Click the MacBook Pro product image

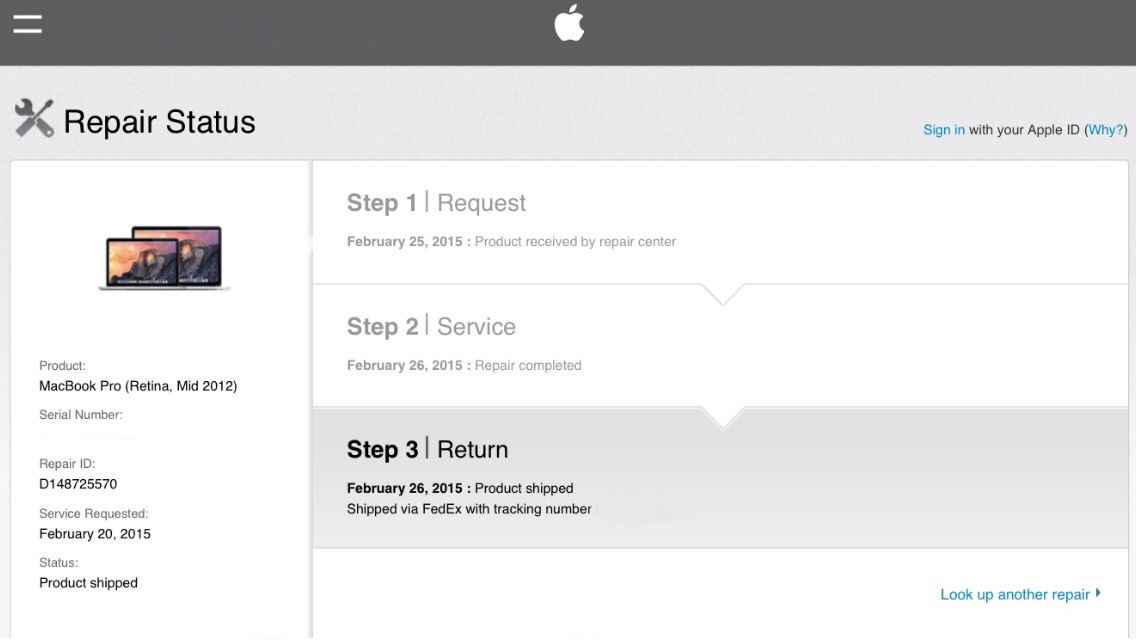pos(164,257)
